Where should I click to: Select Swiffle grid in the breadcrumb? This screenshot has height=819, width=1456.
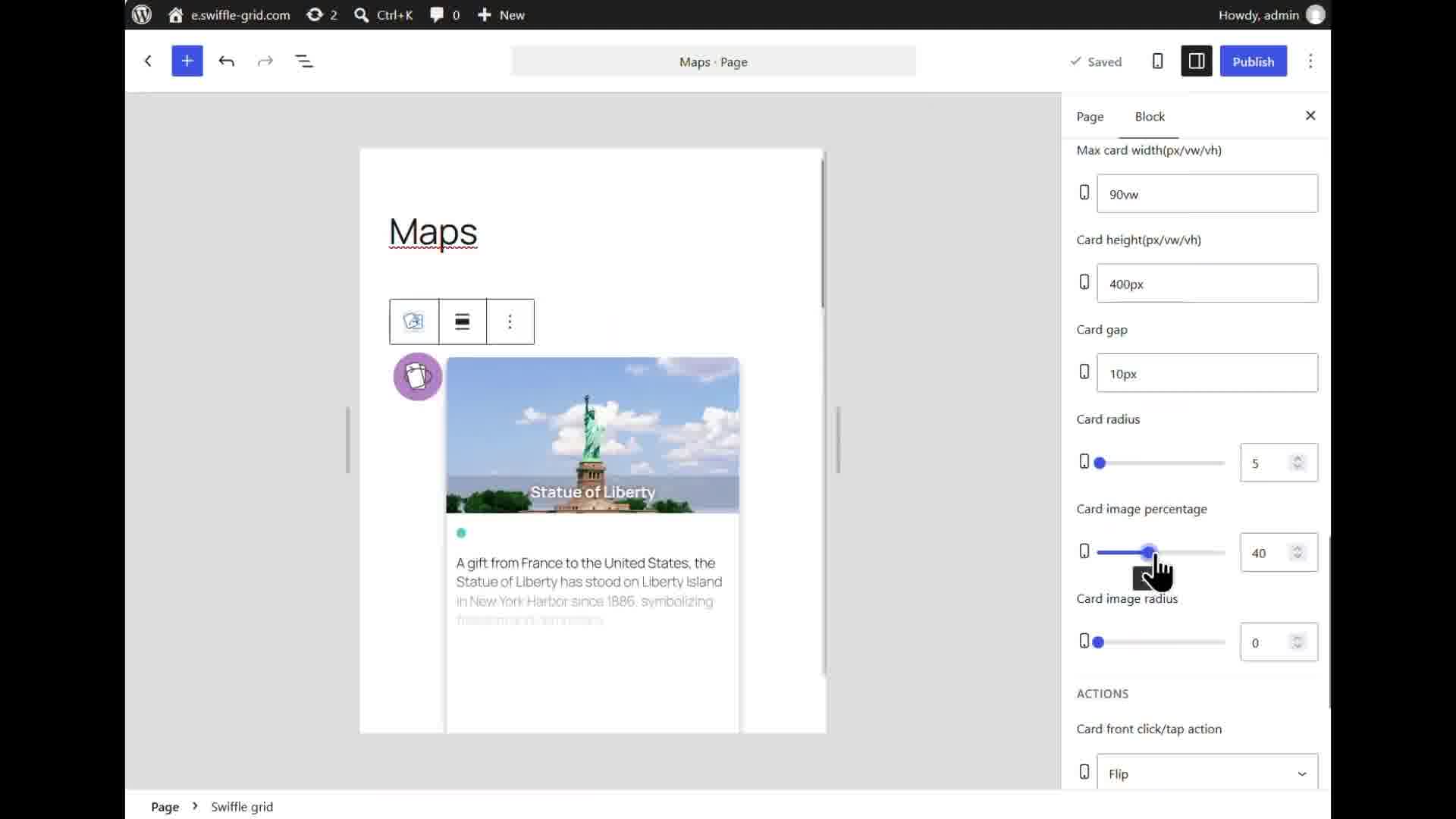242,807
